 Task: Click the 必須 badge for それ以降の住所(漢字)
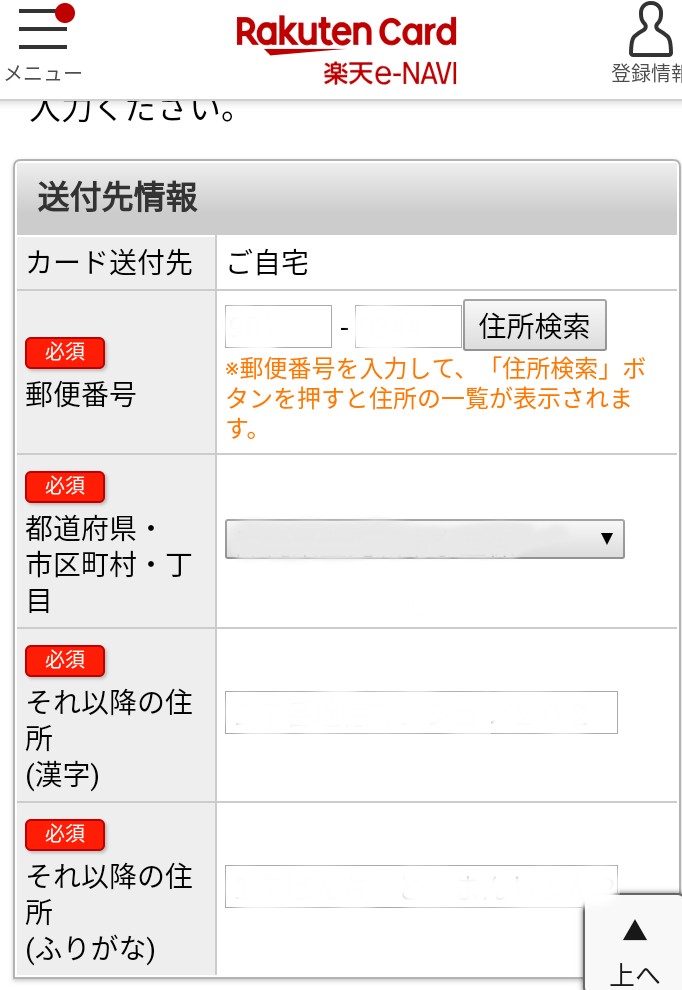point(64,660)
